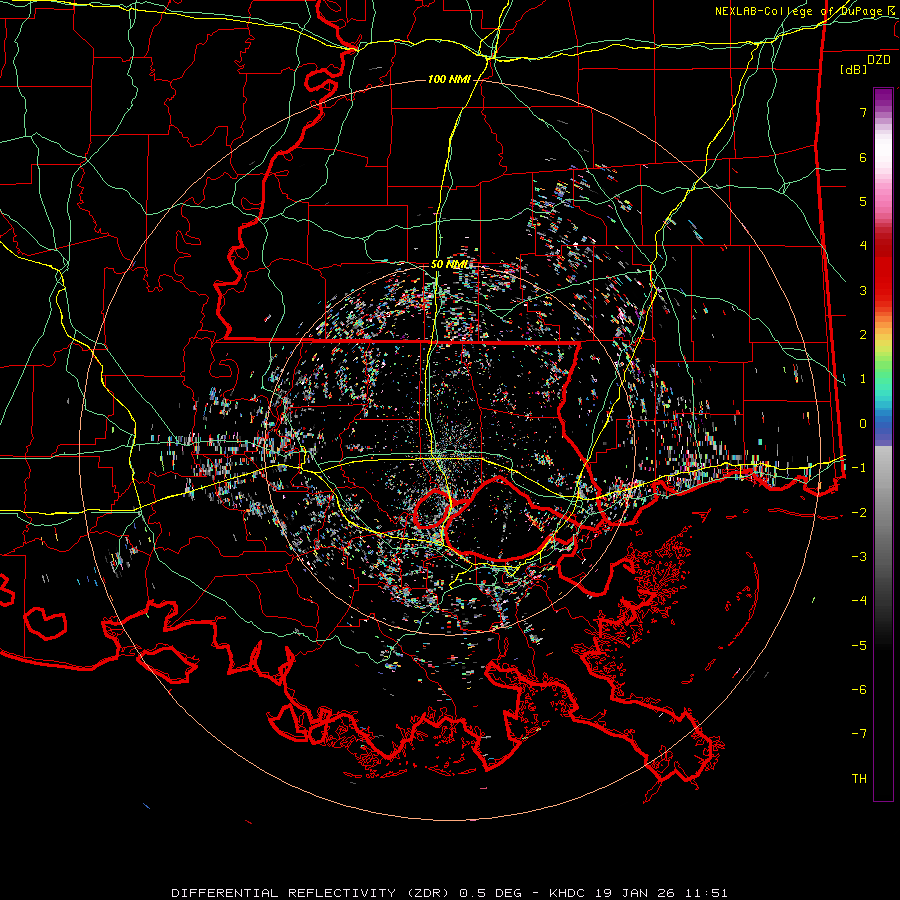Image resolution: width=900 pixels, height=900 pixels.
Task: Click the "DZD" legend title
Action: [x=879, y=60]
